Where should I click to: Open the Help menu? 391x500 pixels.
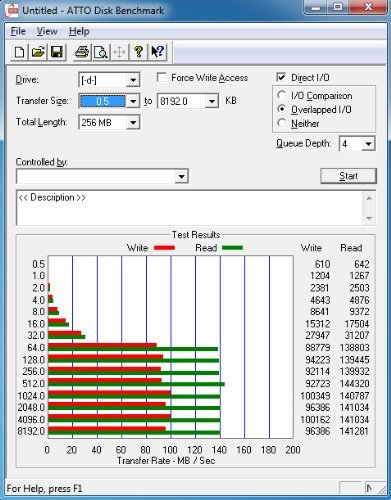point(79,31)
